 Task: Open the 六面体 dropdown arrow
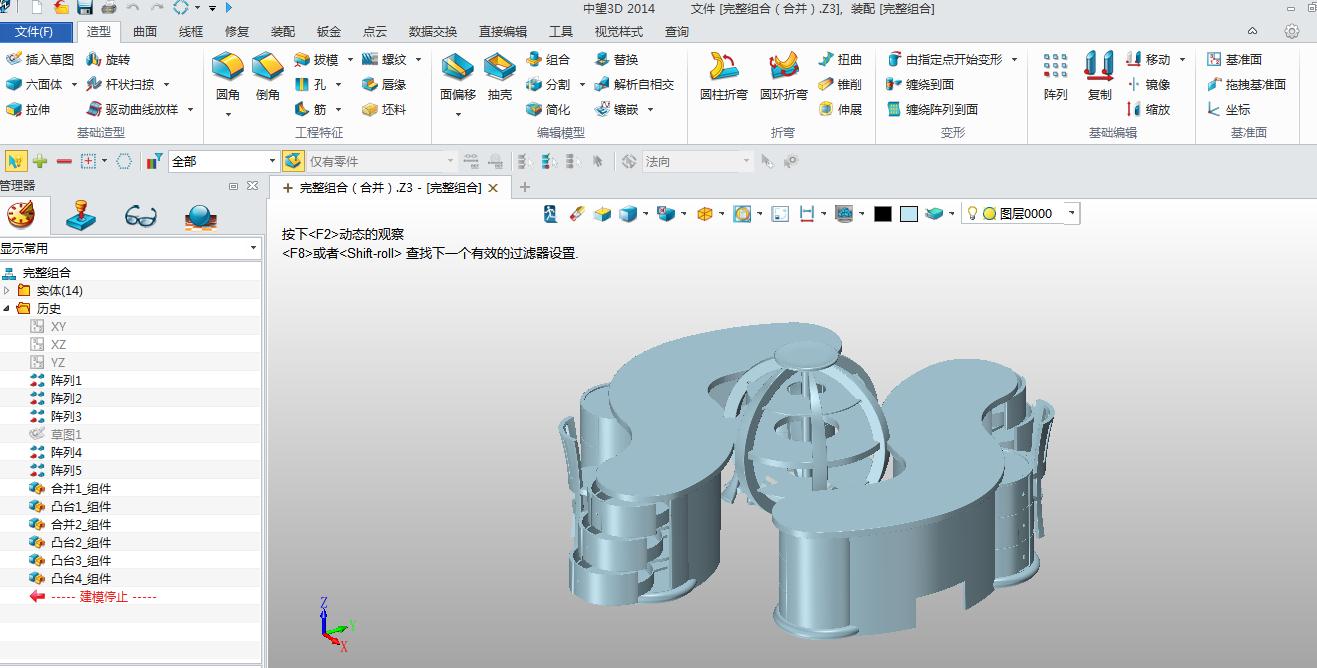point(73,85)
